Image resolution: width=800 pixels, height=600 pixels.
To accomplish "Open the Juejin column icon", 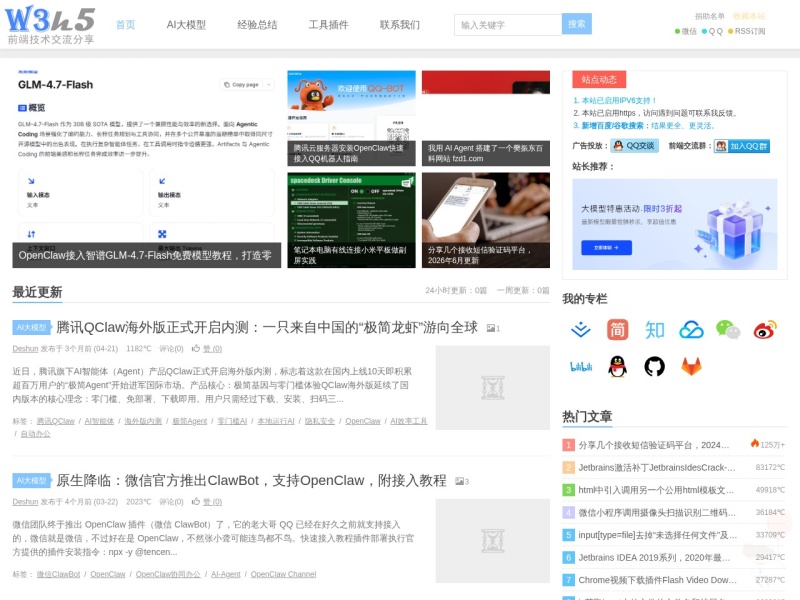I will 581,330.
